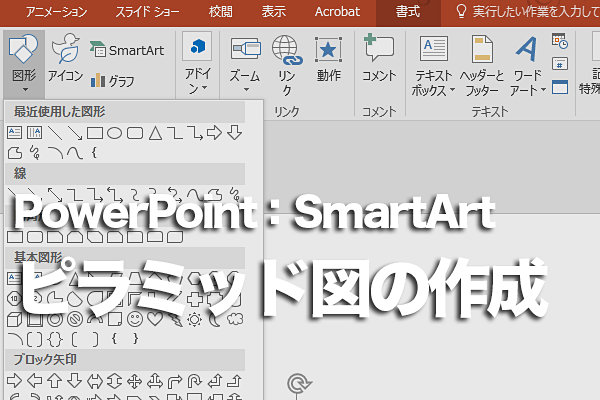Pick text box in 最近使用した図形
Viewport: 600px width, 400px height.
coord(15,133)
